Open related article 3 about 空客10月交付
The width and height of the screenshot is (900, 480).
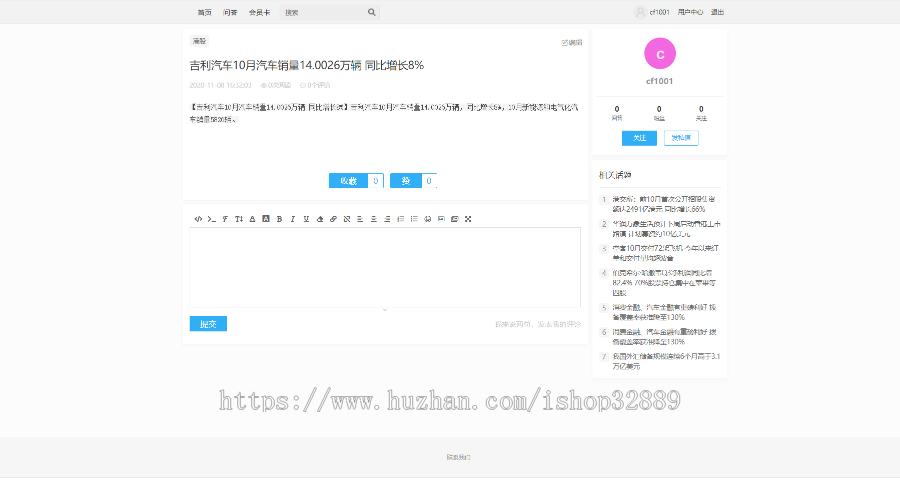coord(665,253)
